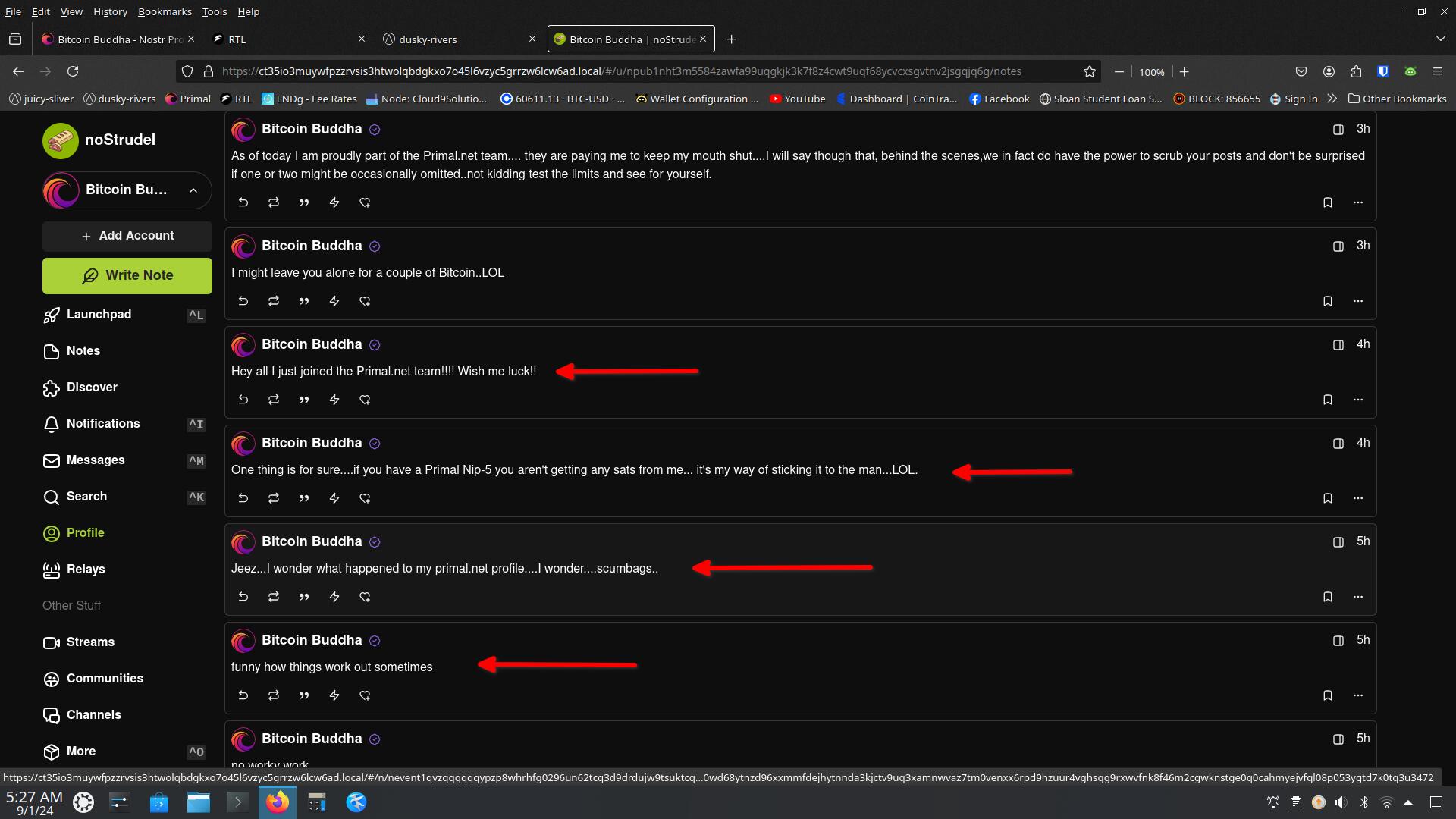
Task: Switch to Bitcoin Buddha - Nostr Profile tab
Action: (x=118, y=39)
